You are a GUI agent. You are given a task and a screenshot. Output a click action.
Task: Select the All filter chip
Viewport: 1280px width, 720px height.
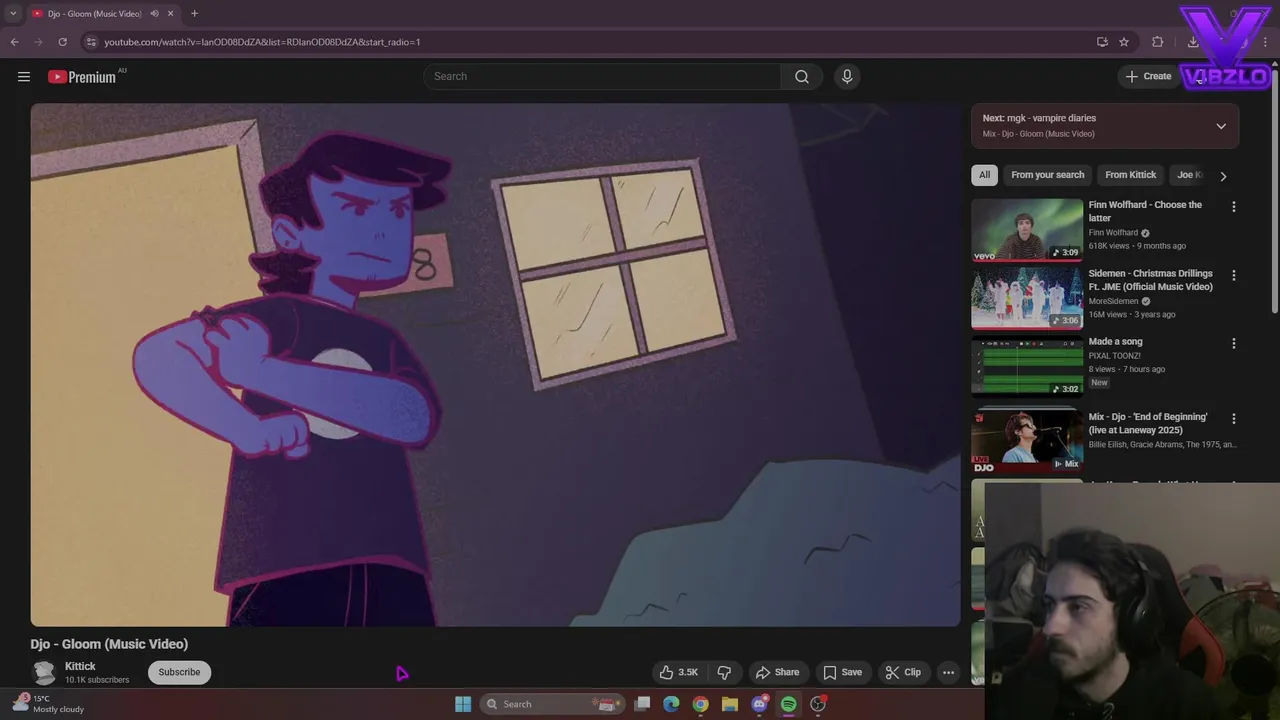[984, 175]
